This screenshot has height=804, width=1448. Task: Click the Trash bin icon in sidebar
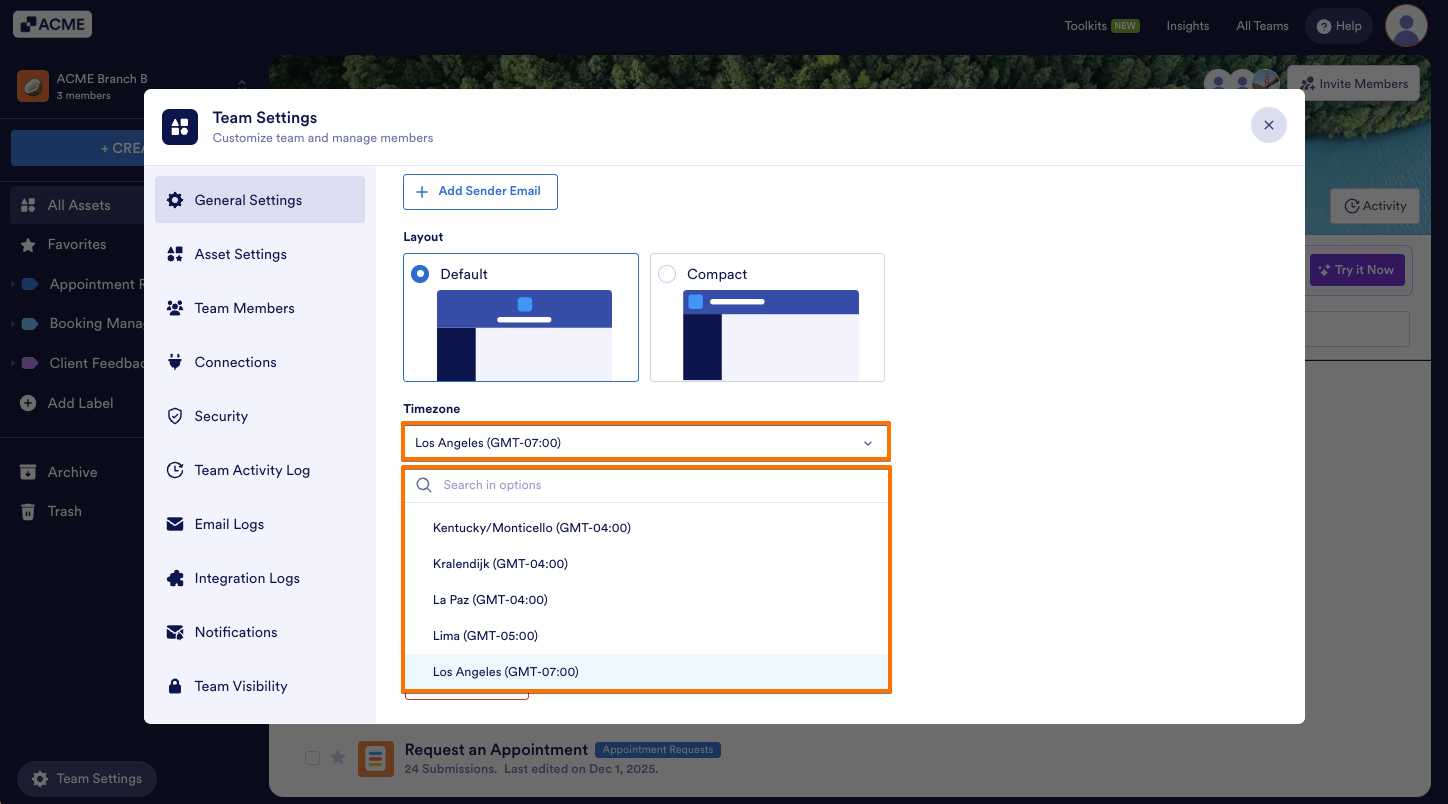click(28, 511)
